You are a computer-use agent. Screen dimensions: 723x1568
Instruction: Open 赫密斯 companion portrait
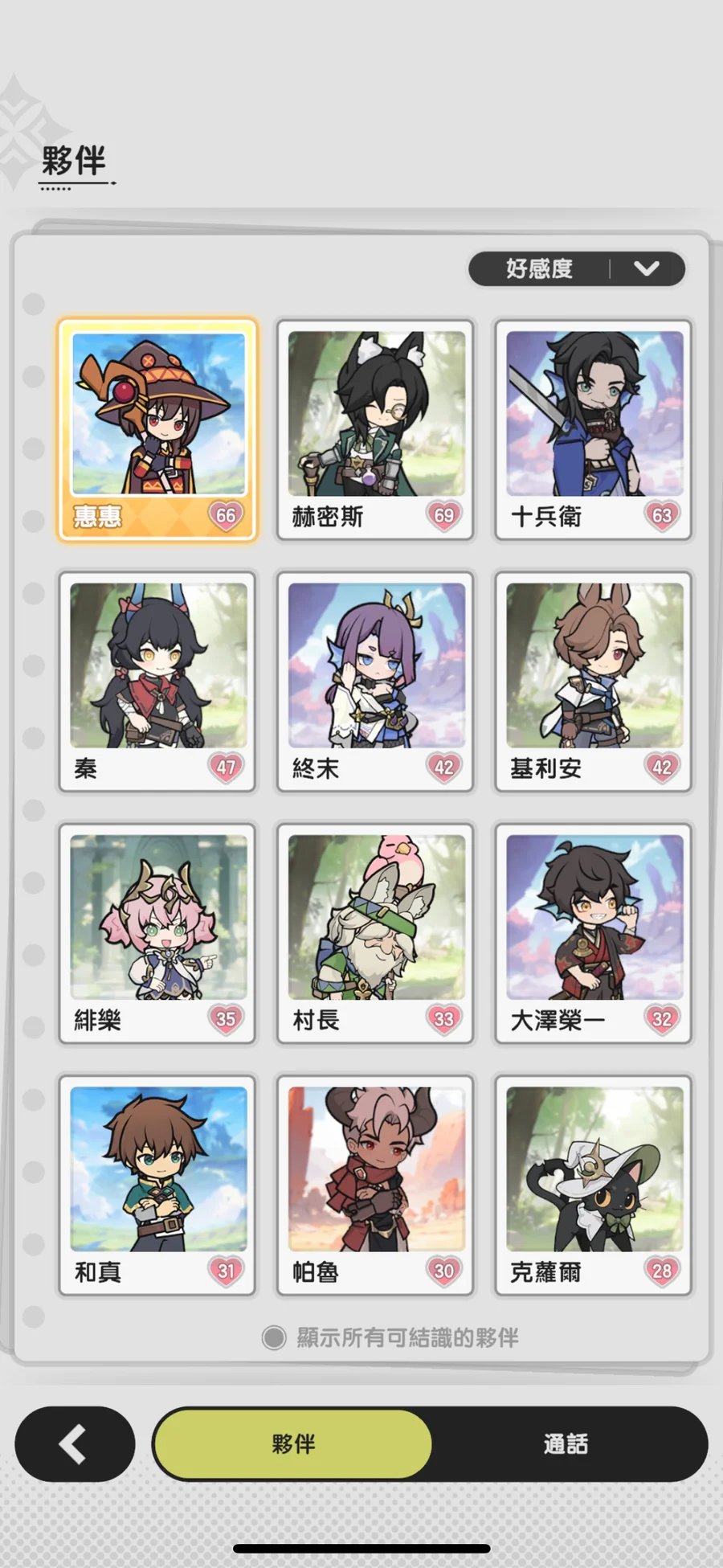pos(376,413)
